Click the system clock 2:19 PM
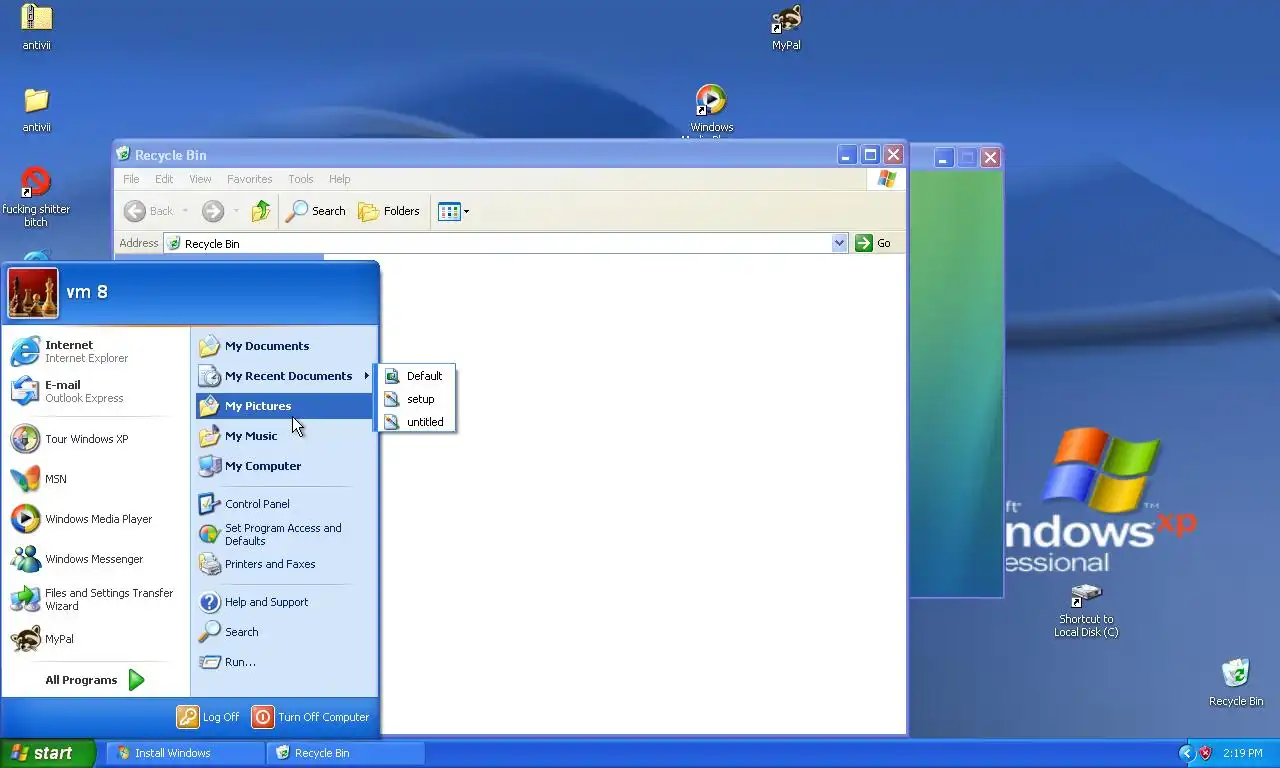This screenshot has height=768, width=1280. point(1243,753)
